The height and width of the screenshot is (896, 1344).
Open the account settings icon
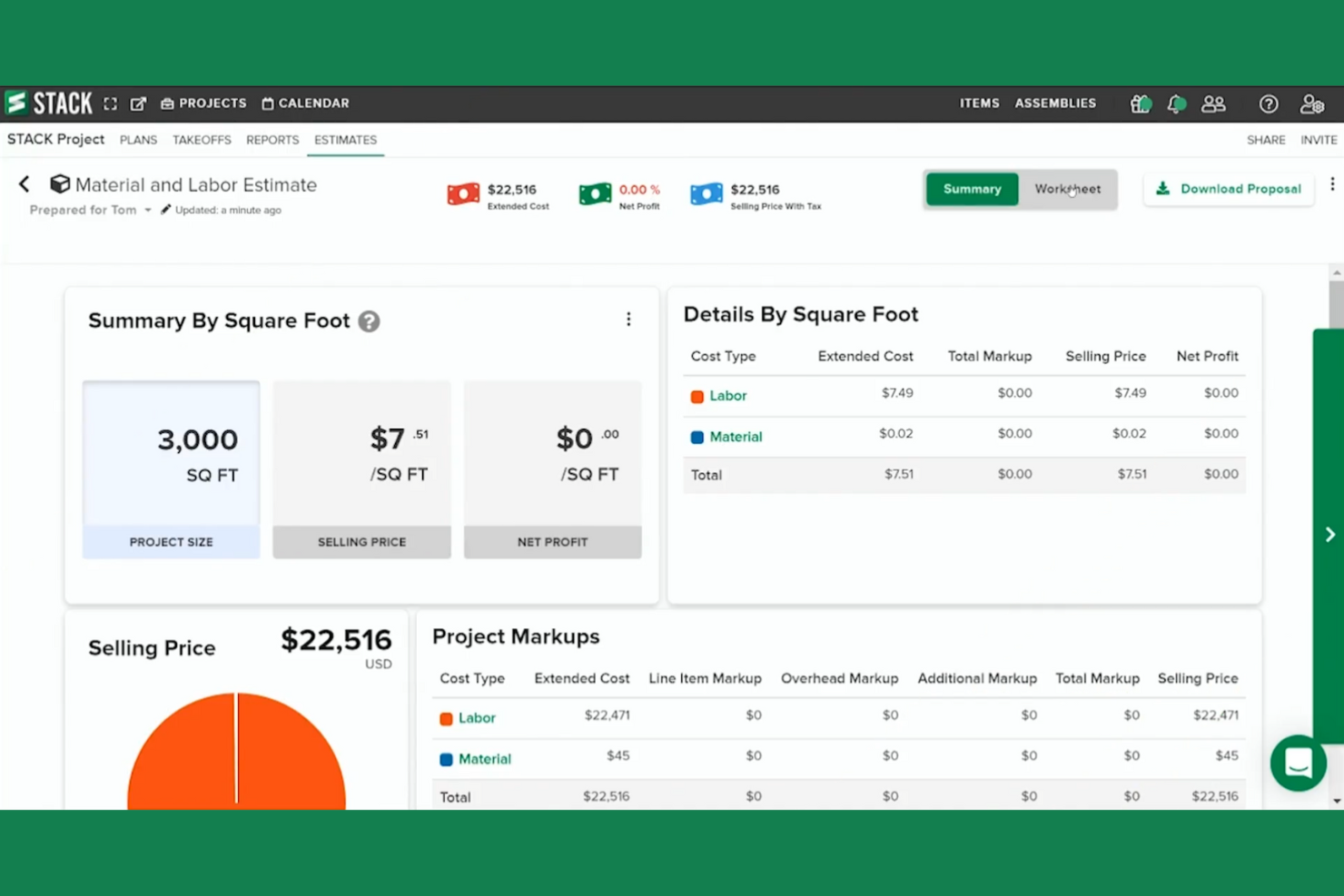(1311, 103)
